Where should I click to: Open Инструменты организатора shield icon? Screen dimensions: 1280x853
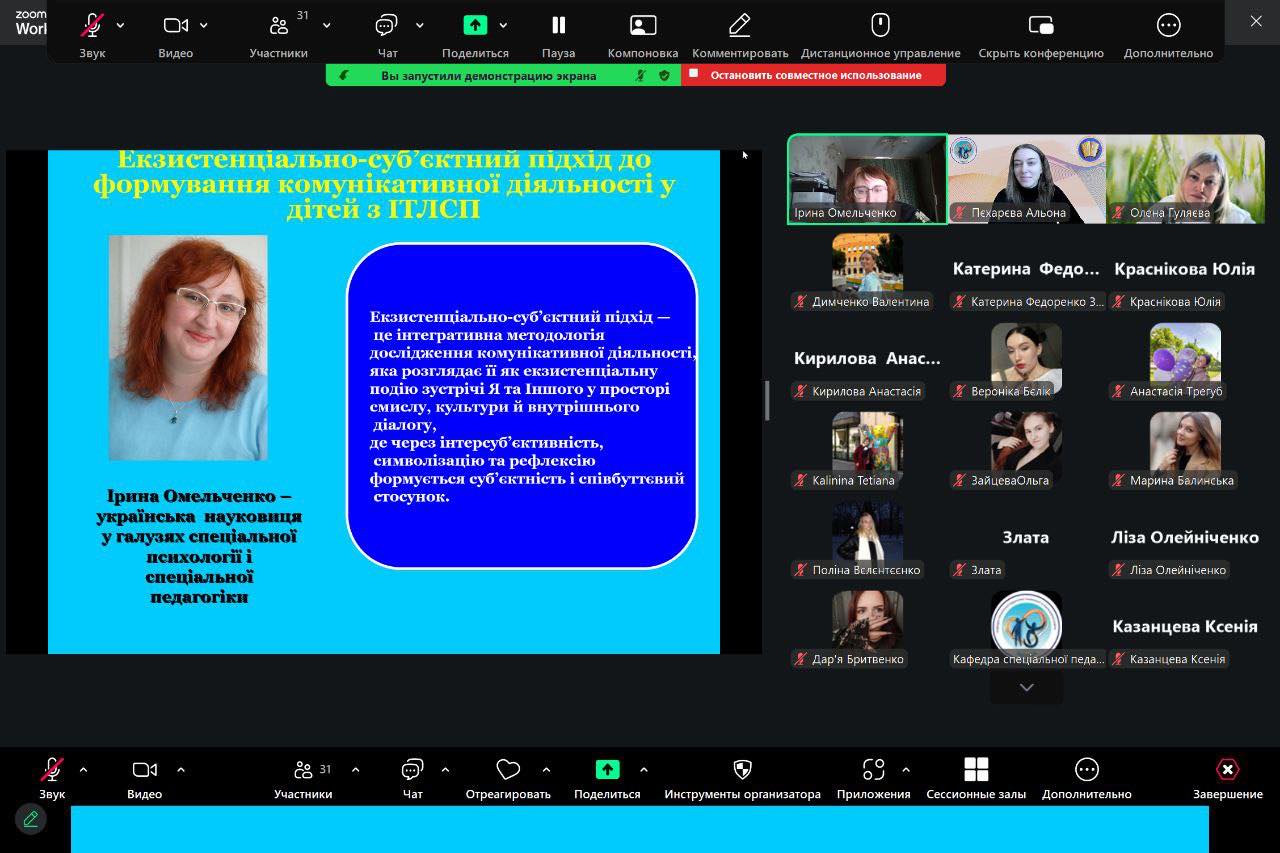point(742,769)
